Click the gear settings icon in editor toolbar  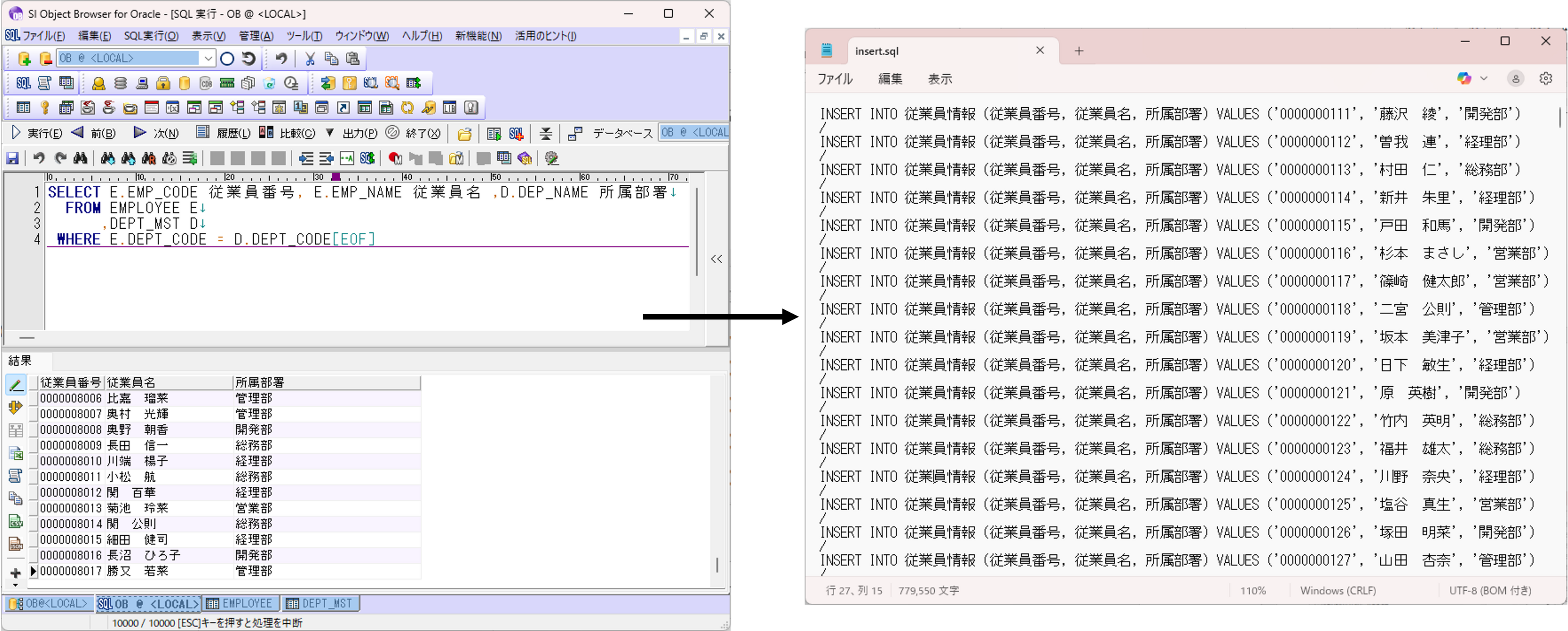tap(552, 158)
